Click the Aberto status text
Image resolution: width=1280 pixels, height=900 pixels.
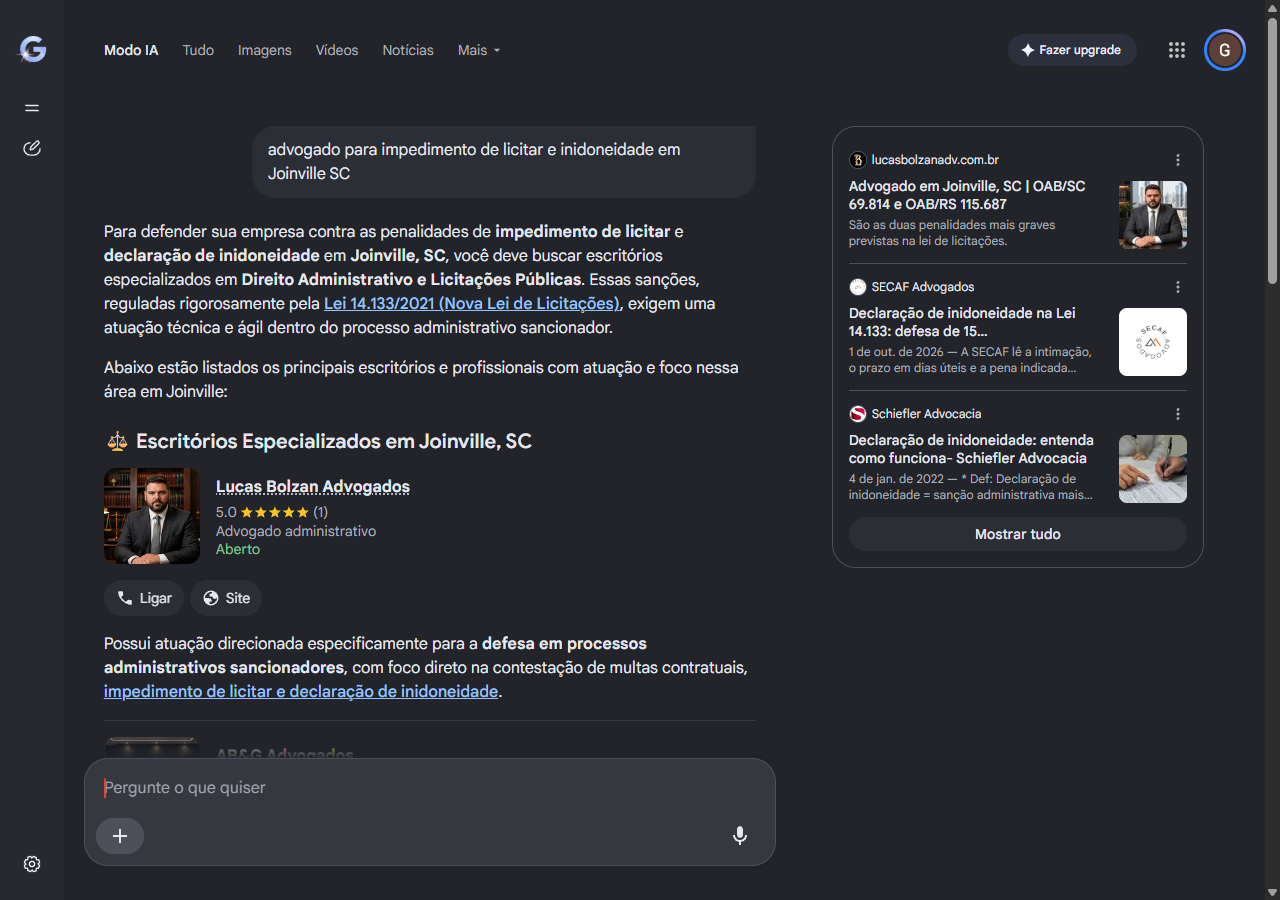(238, 549)
